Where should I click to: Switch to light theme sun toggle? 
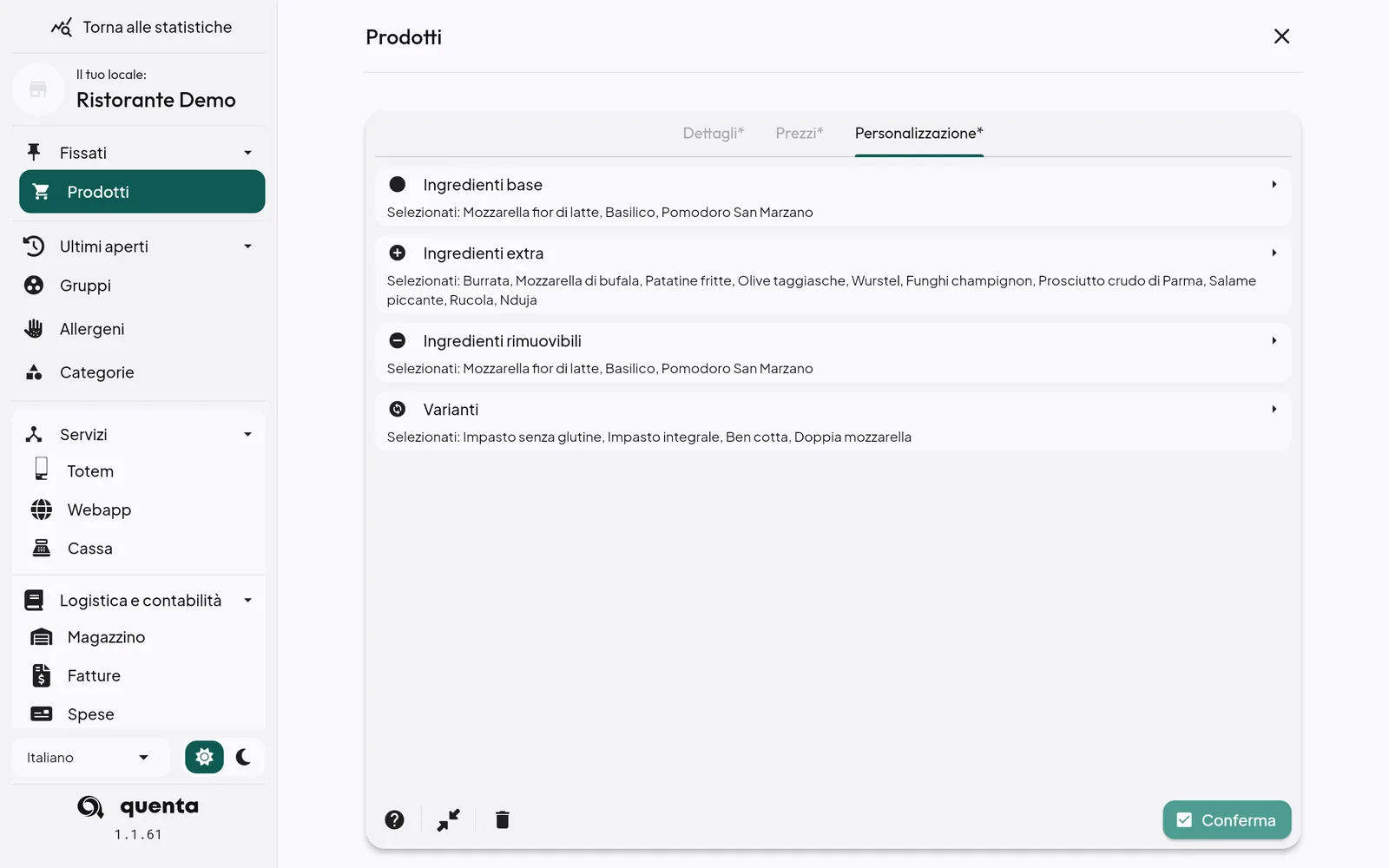[204, 757]
